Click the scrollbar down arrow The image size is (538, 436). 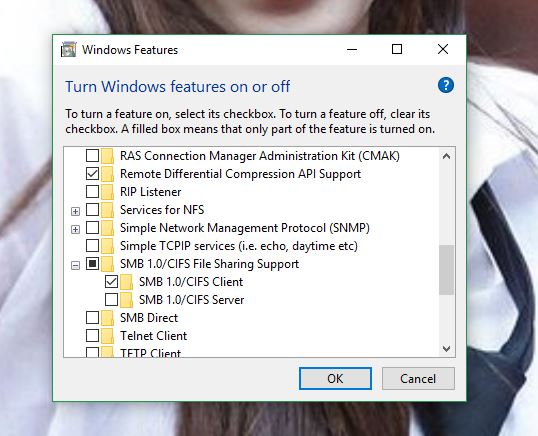(x=446, y=349)
